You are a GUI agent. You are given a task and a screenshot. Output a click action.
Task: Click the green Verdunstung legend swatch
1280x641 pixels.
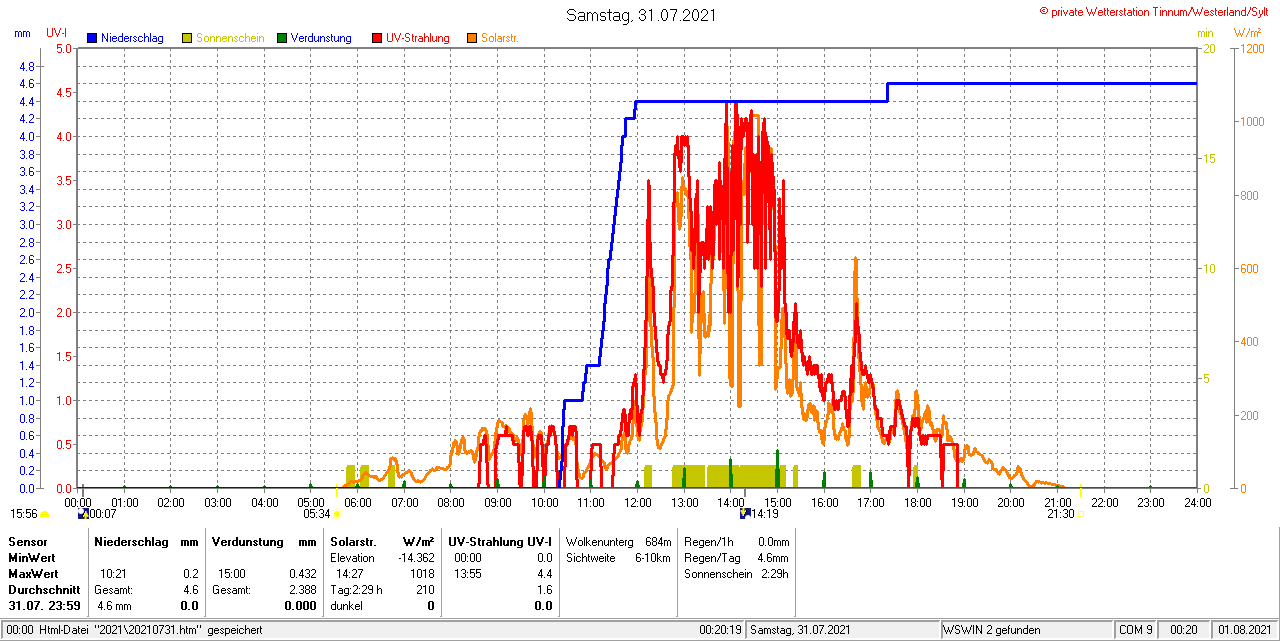pos(282,38)
